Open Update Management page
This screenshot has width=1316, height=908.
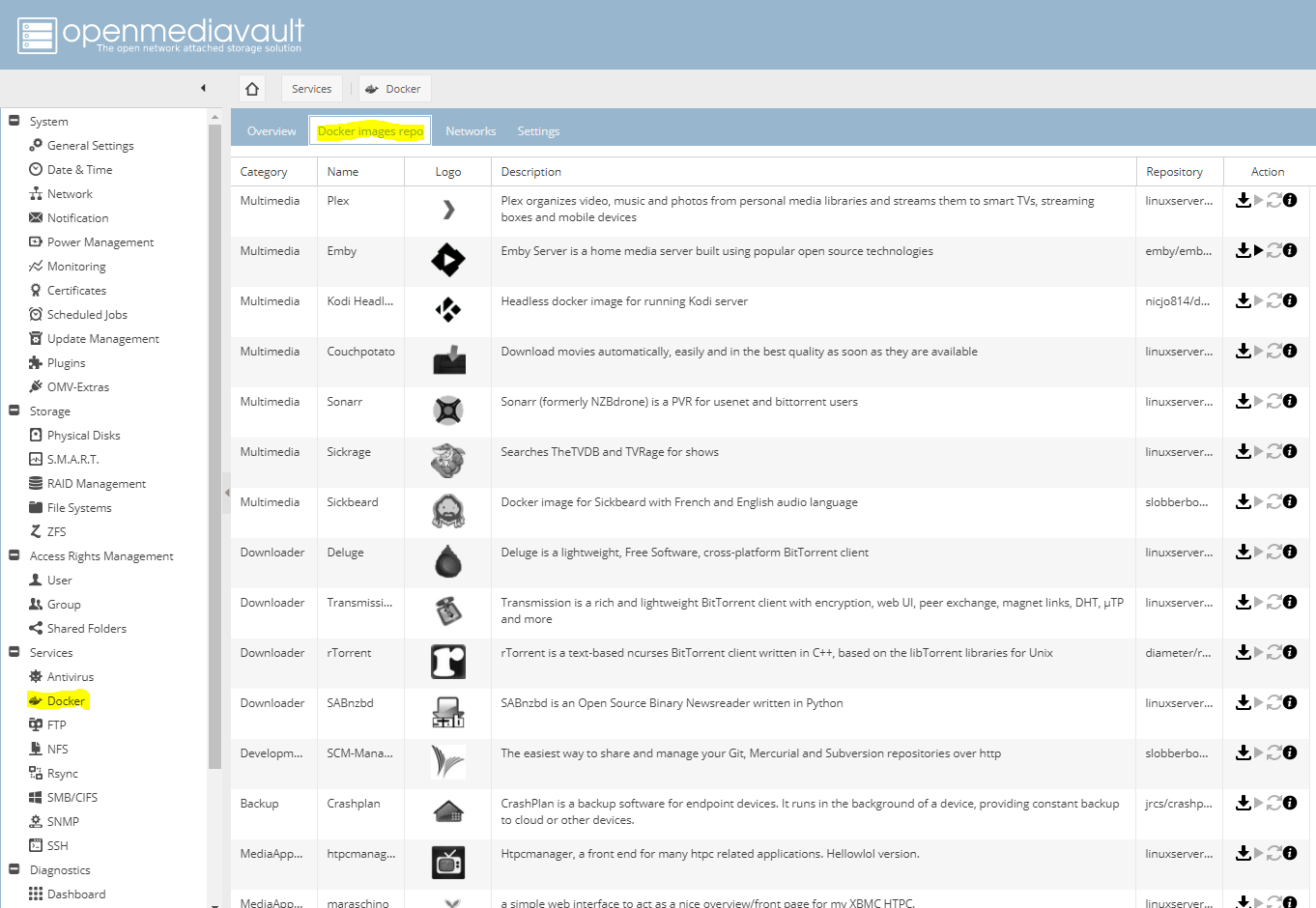102,338
